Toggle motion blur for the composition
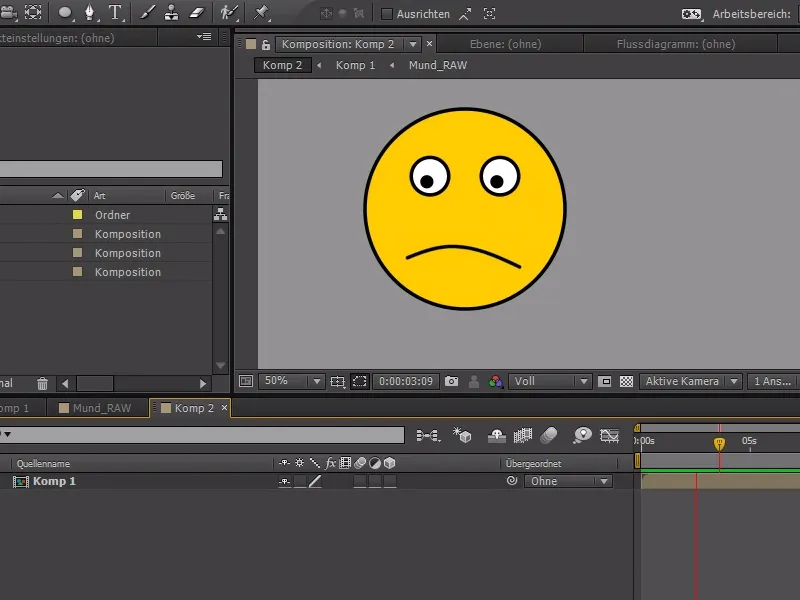The image size is (800, 600). coord(549,435)
